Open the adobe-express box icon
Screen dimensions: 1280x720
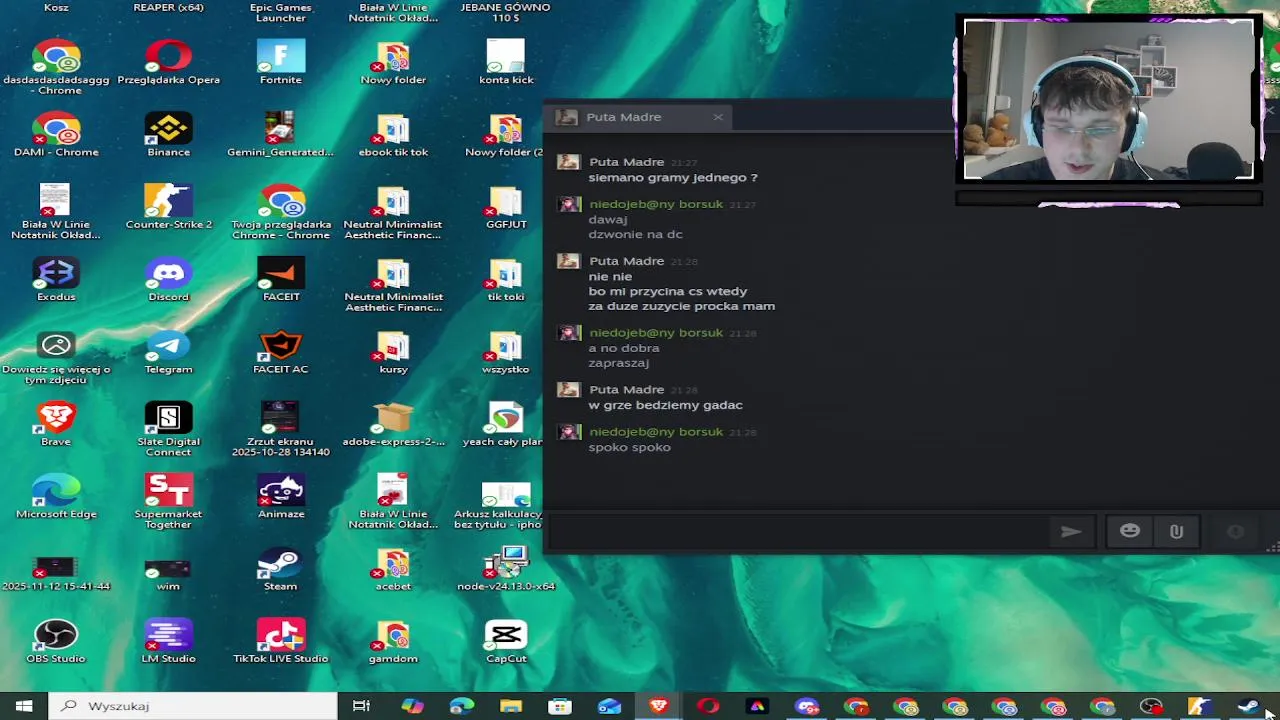393,424
